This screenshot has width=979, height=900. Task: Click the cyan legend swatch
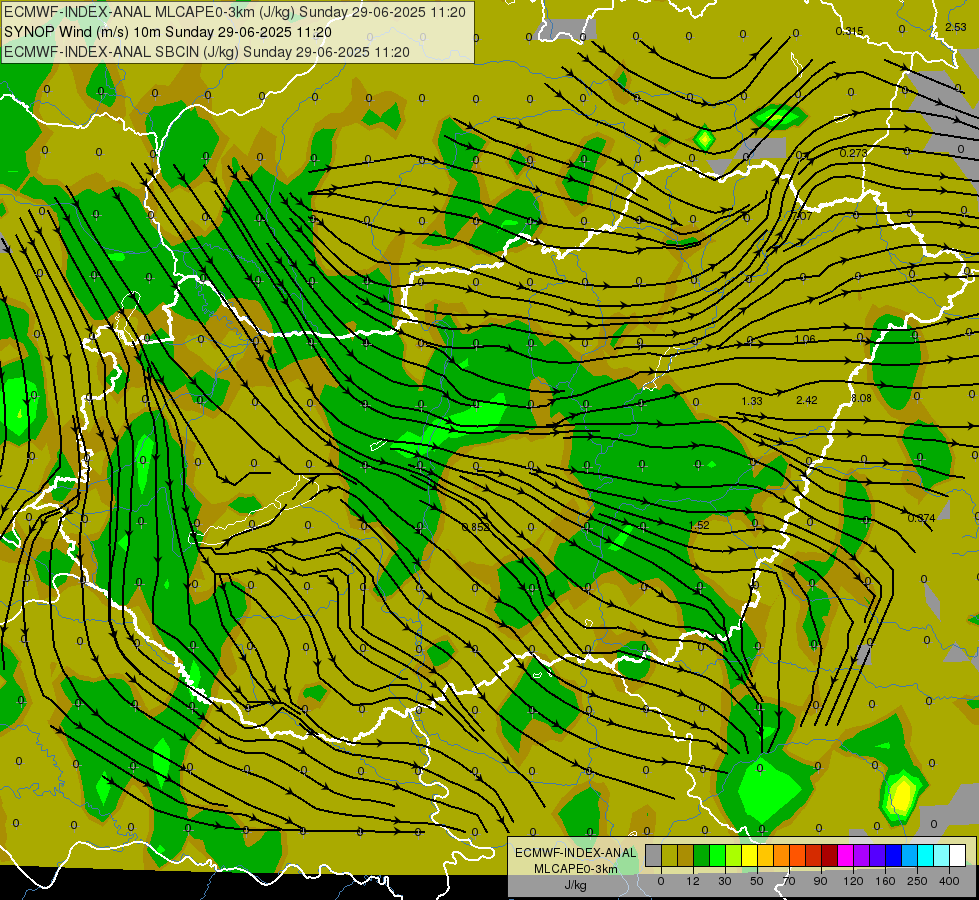926,855
